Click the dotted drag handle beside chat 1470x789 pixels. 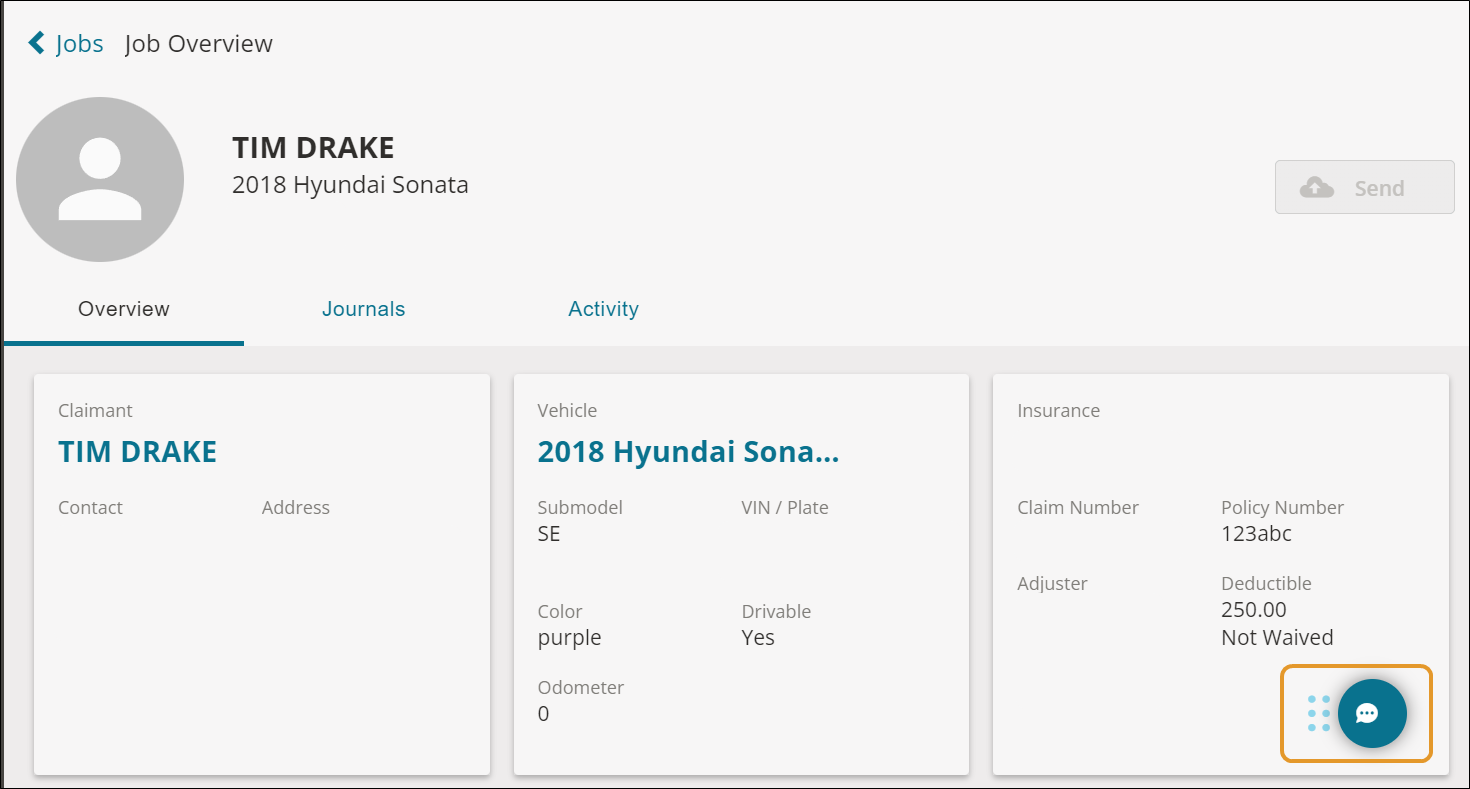[1319, 713]
